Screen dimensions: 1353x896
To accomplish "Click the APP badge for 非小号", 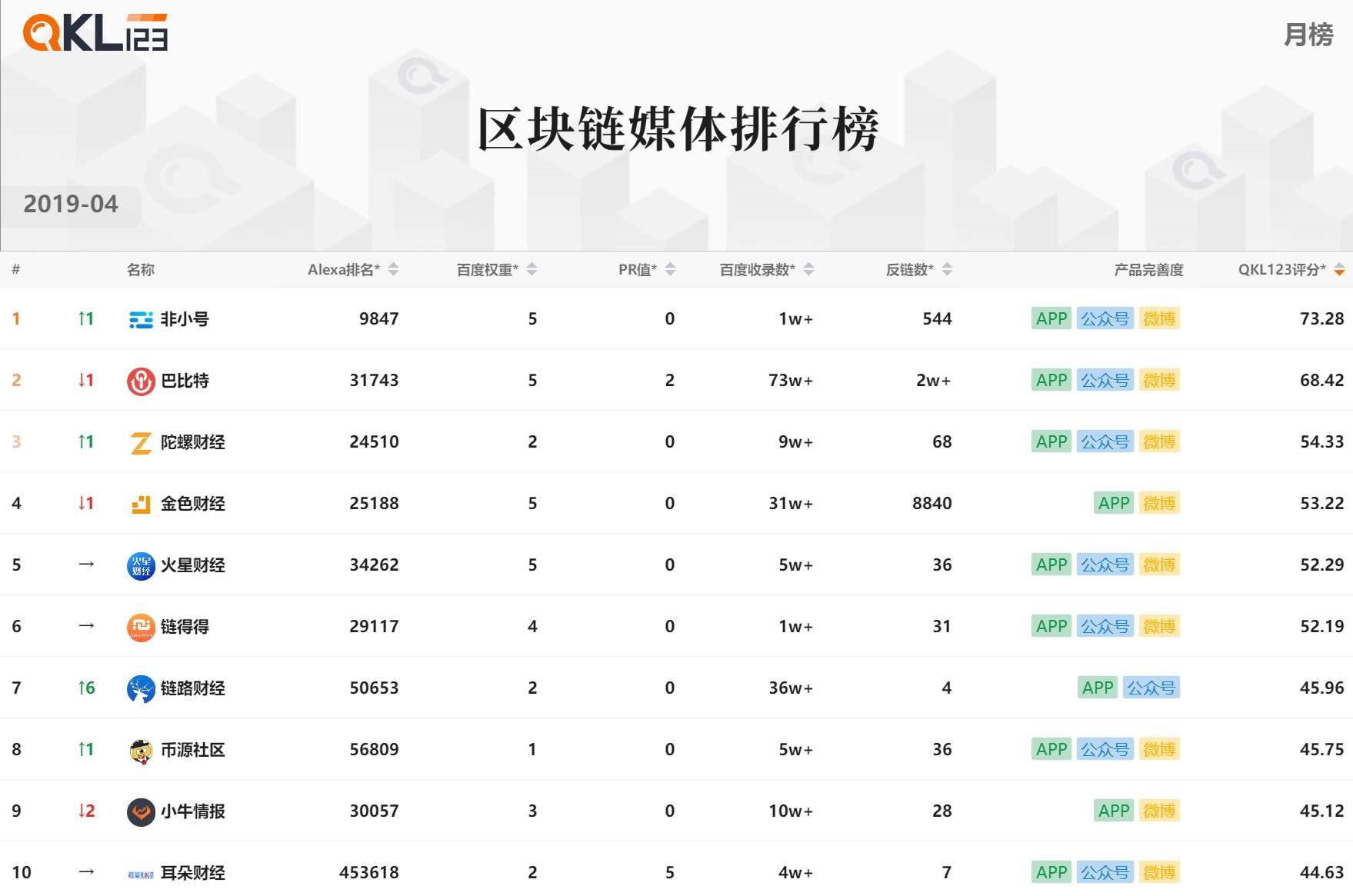I will [x=1051, y=318].
